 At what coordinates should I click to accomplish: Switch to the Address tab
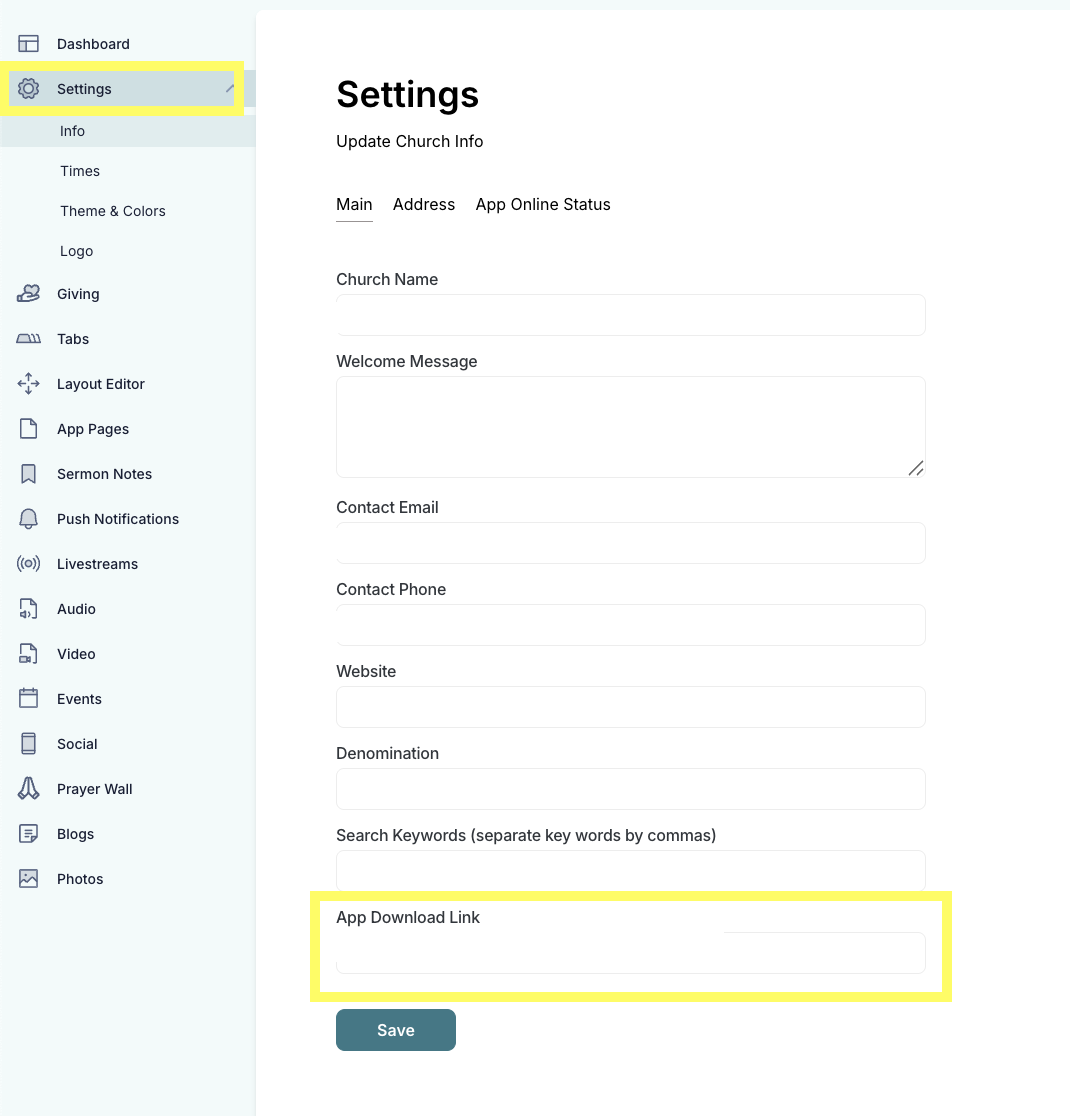[x=424, y=204]
